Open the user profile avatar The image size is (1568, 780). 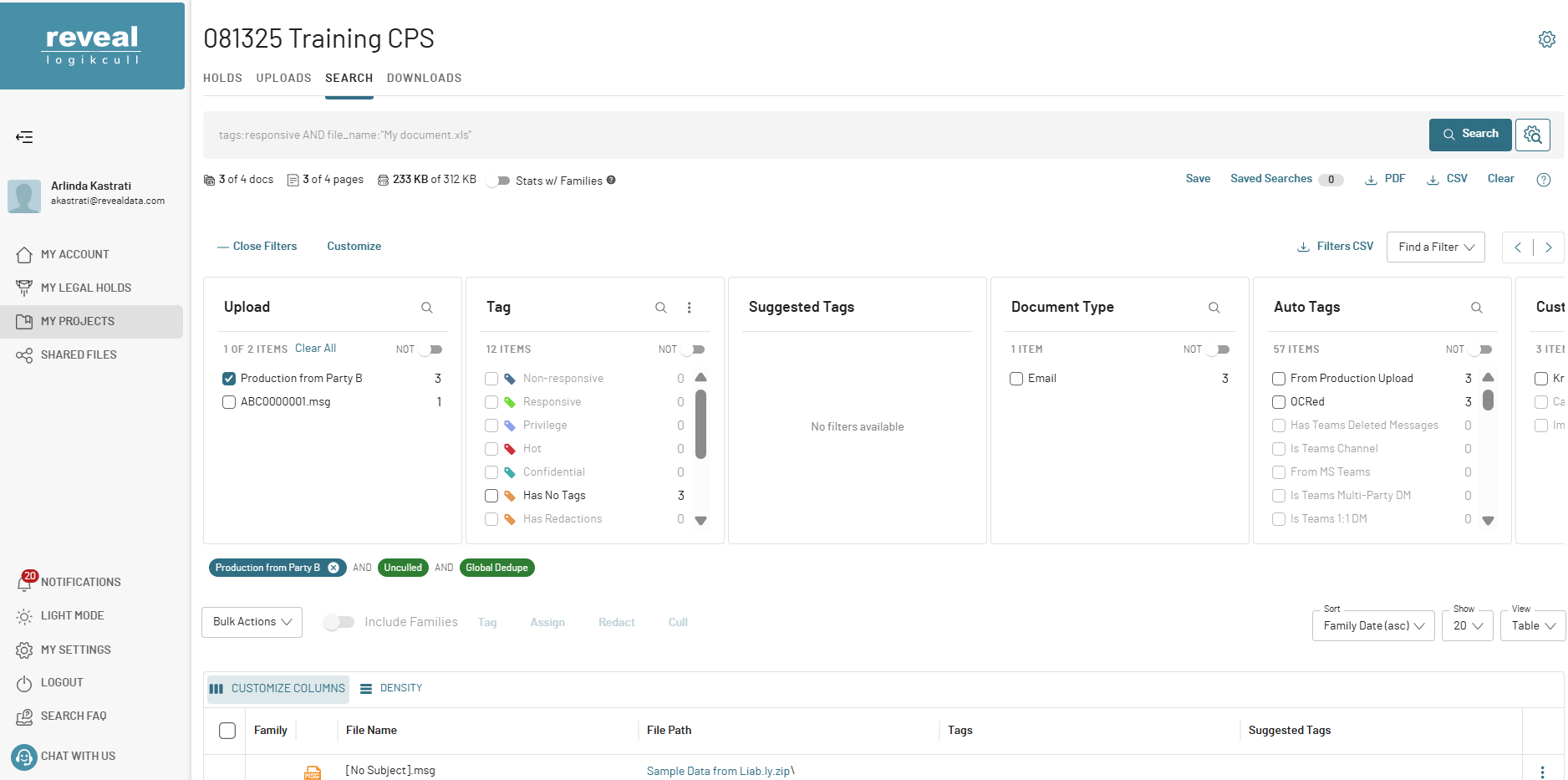point(24,196)
